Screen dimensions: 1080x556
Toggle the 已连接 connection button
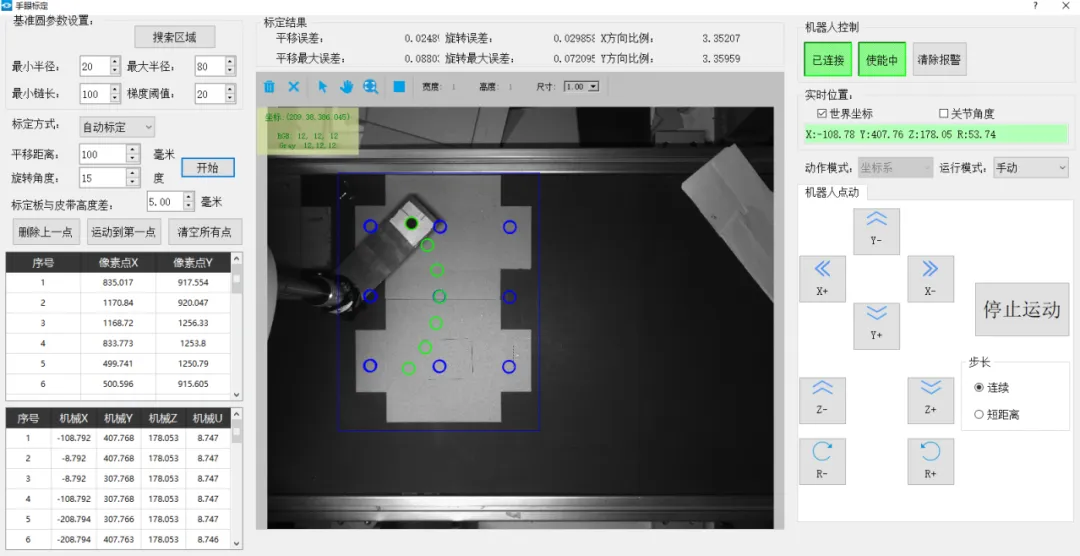pyautogui.click(x=828, y=59)
